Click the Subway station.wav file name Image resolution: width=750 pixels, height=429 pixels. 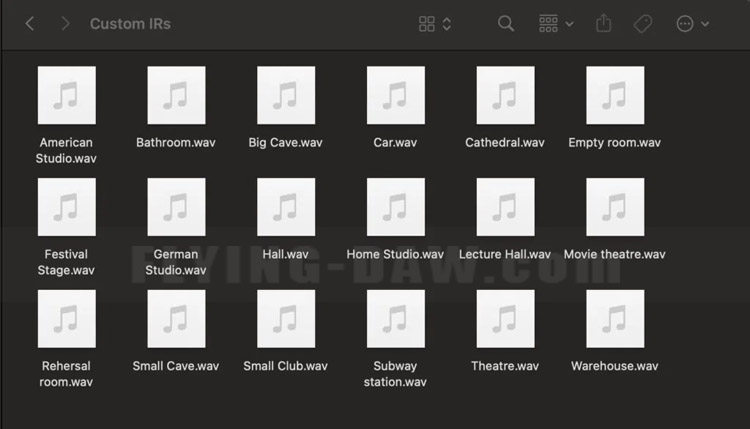pos(395,374)
